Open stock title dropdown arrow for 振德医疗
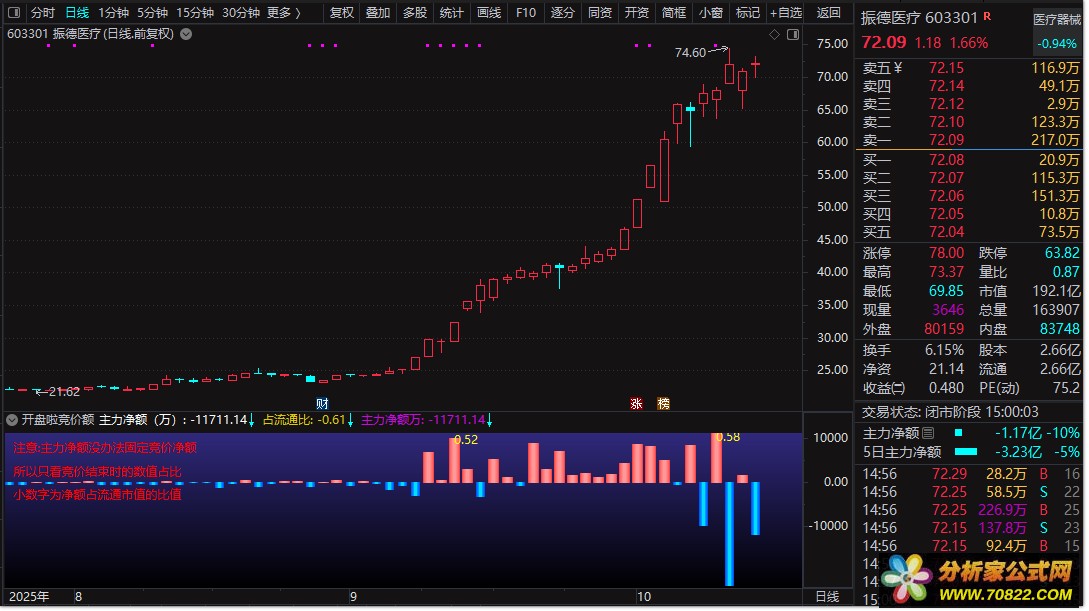 click(186, 34)
